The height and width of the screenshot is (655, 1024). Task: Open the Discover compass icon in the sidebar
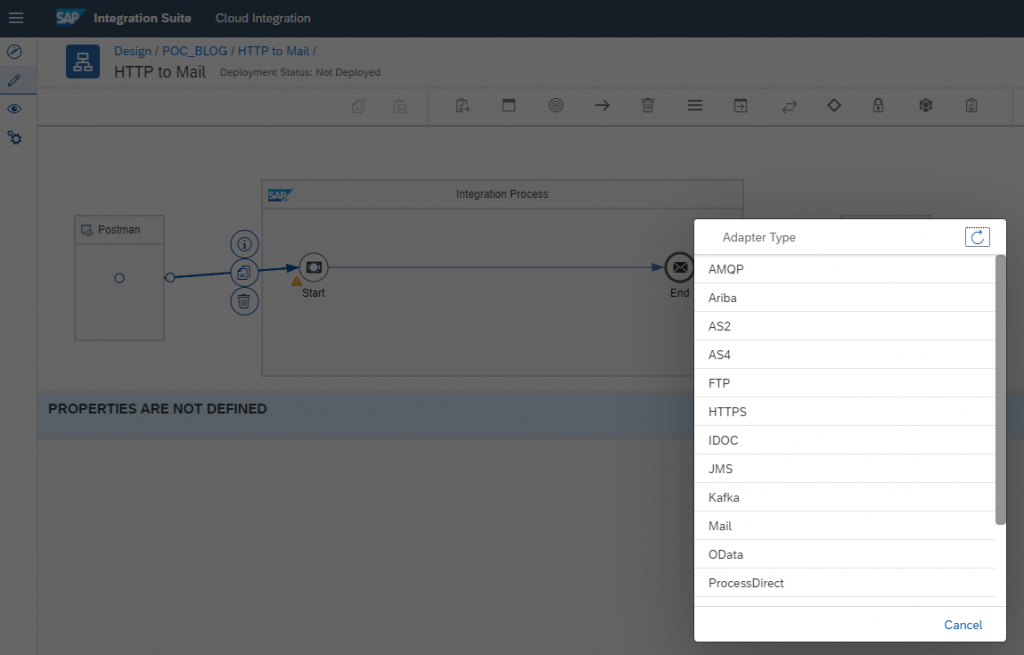tap(14, 52)
